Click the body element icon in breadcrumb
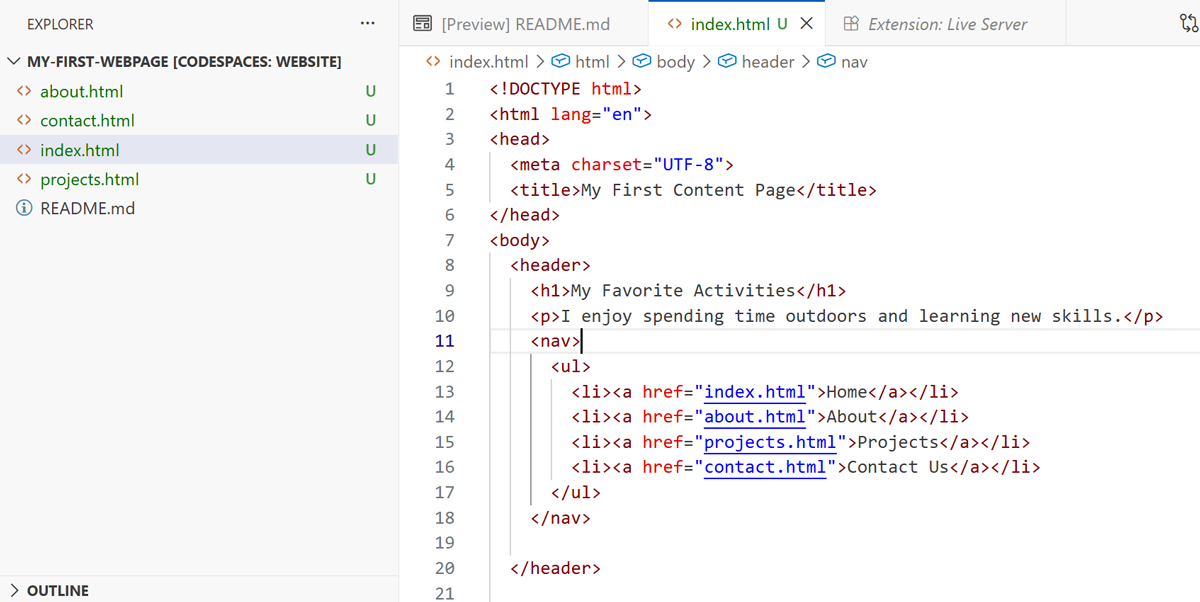This screenshot has width=1200, height=602. [642, 62]
